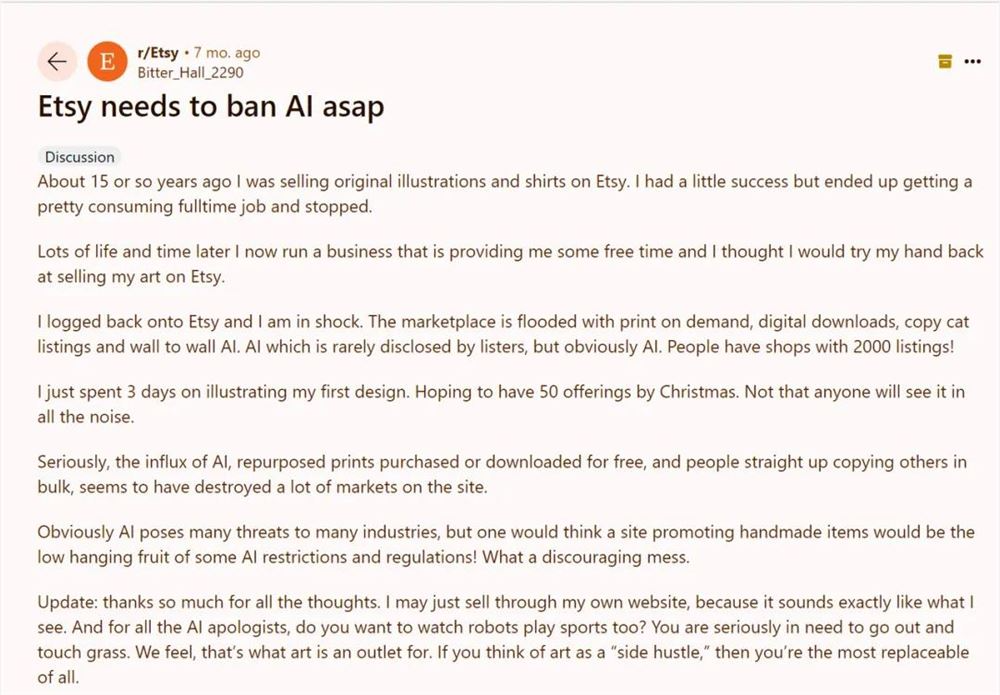Click the back arrow button
The image size is (1000, 695).
click(x=57, y=62)
